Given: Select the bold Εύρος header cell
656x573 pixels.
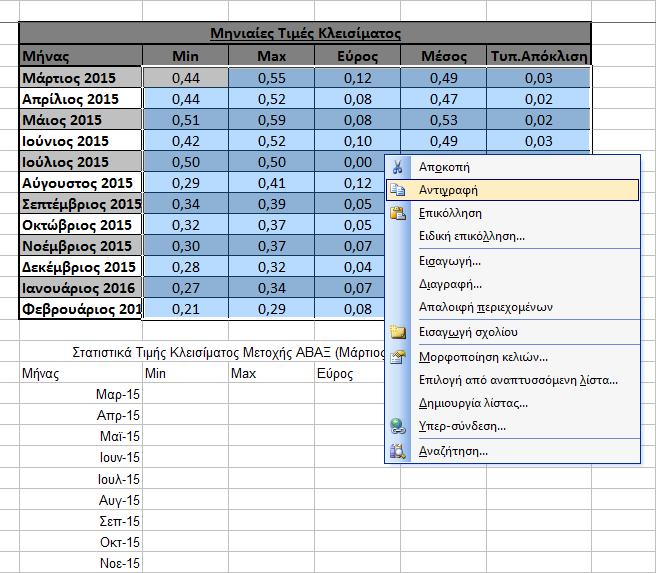Looking at the screenshot, I should pyautogui.click(x=358, y=56).
